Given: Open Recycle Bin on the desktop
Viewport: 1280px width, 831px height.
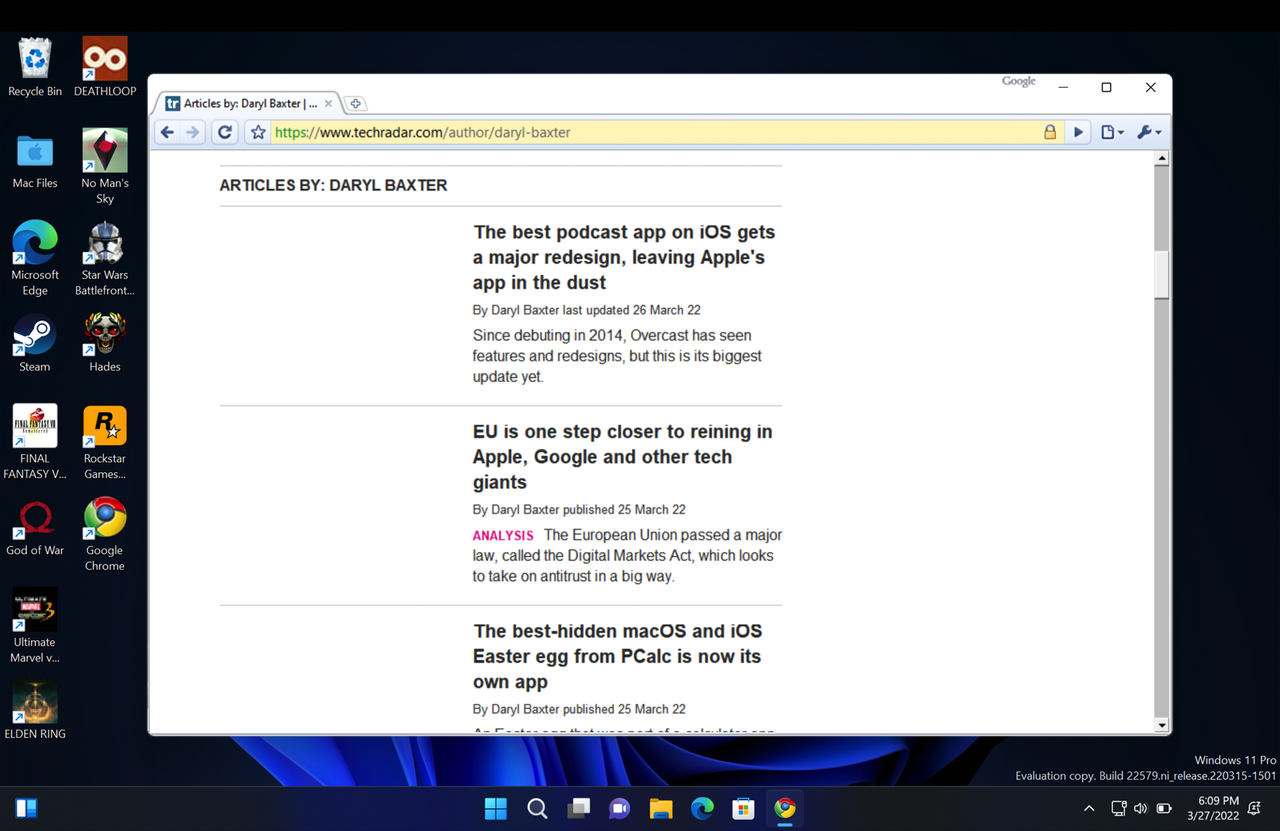Looking at the screenshot, I should point(35,67).
